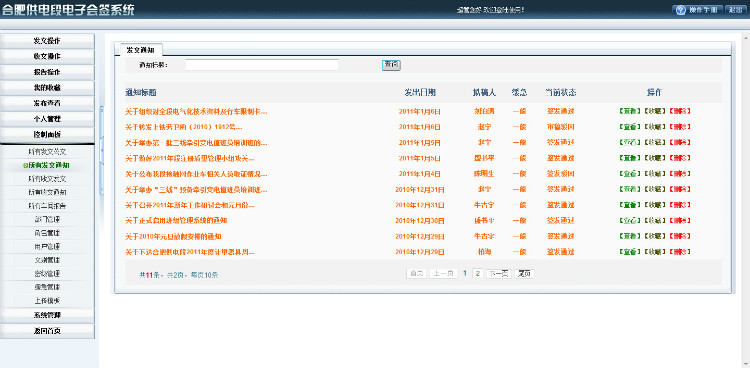Go to 返回首页 in sidebar
Viewport: 750px width, 376px height.
[x=47, y=331]
